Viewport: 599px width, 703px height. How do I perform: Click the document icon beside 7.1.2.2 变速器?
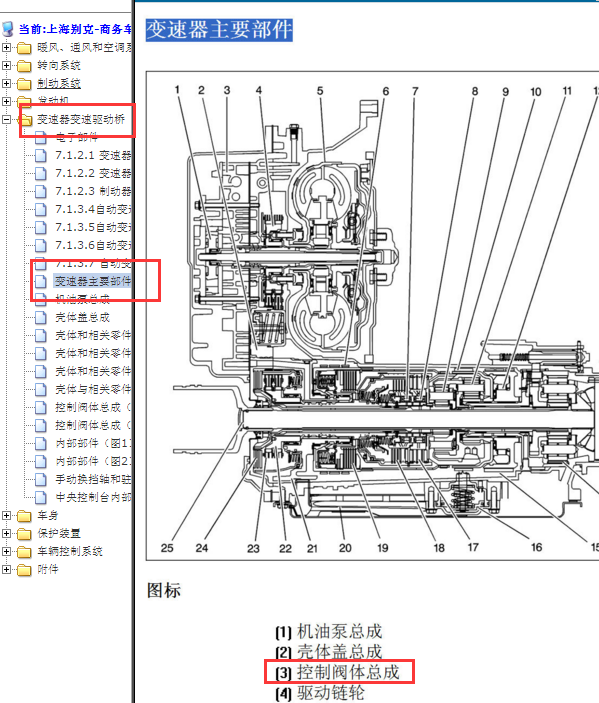coord(40,174)
